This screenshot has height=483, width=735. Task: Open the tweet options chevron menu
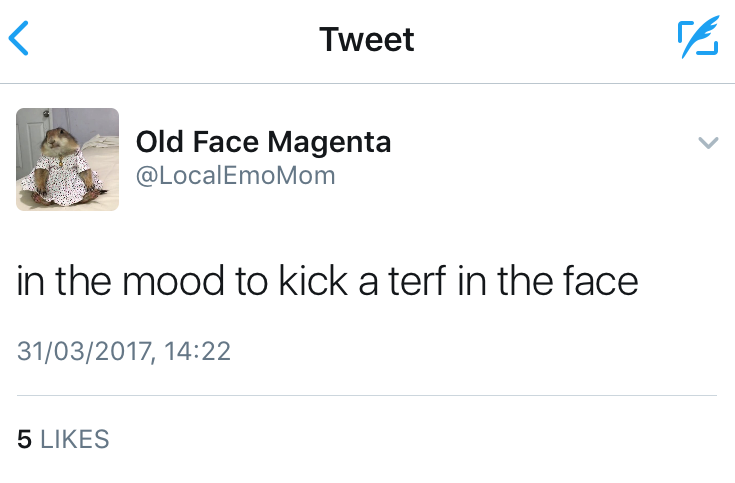[x=707, y=143]
